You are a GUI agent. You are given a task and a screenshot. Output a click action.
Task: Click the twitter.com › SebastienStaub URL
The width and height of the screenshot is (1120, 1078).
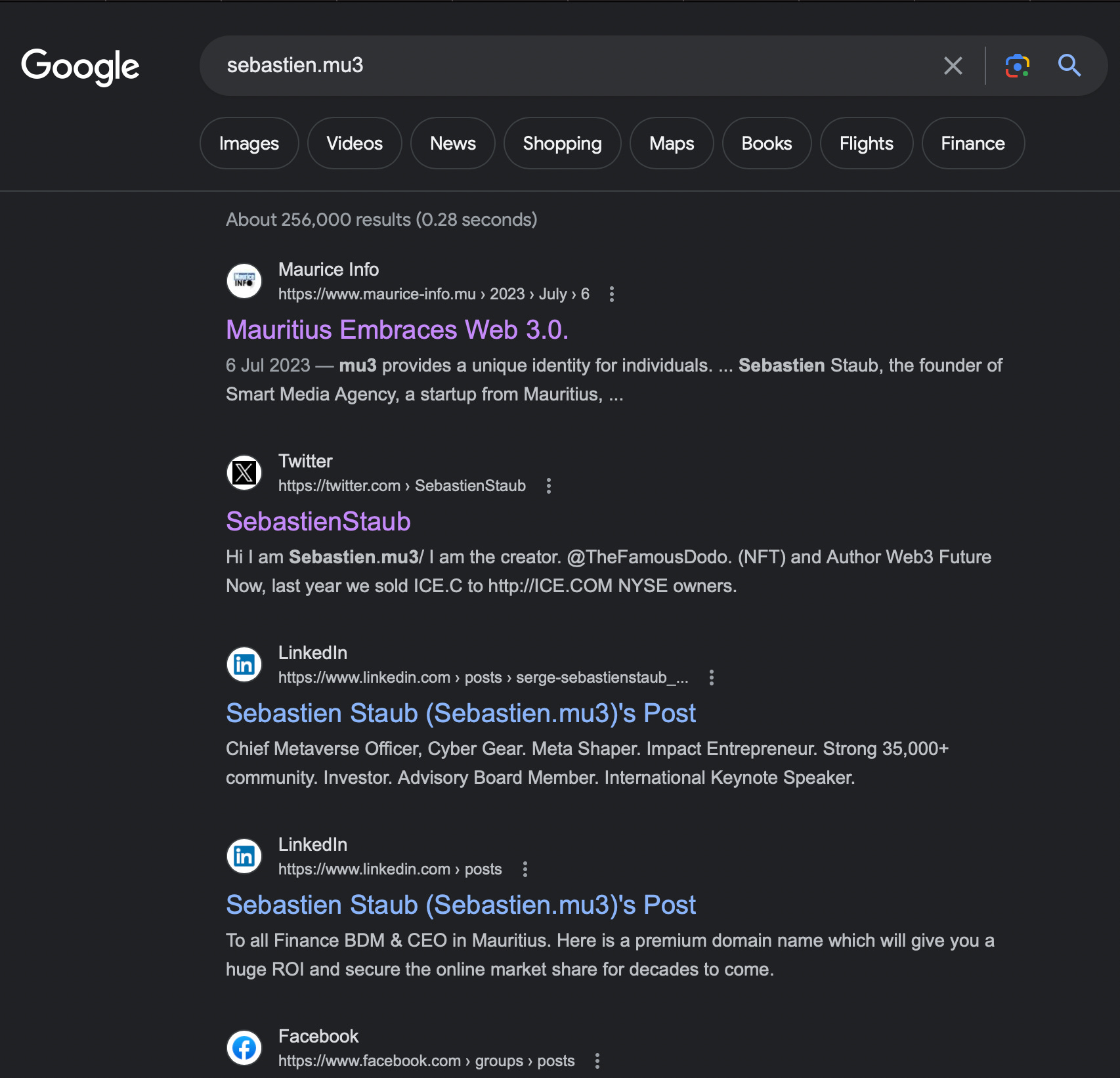coord(402,486)
